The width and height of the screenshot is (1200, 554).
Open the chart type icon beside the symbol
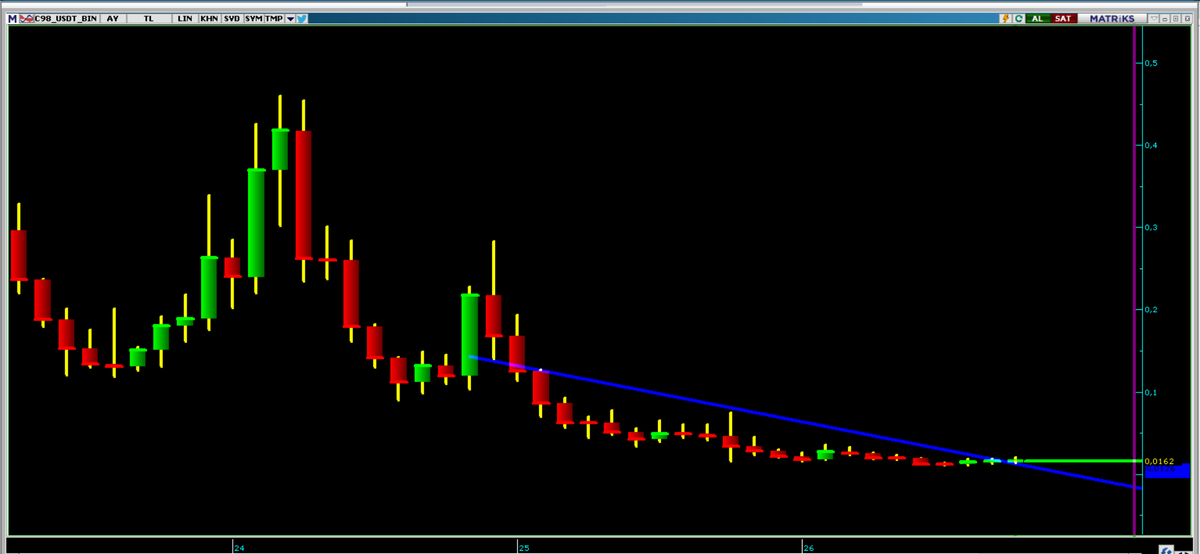coord(27,19)
